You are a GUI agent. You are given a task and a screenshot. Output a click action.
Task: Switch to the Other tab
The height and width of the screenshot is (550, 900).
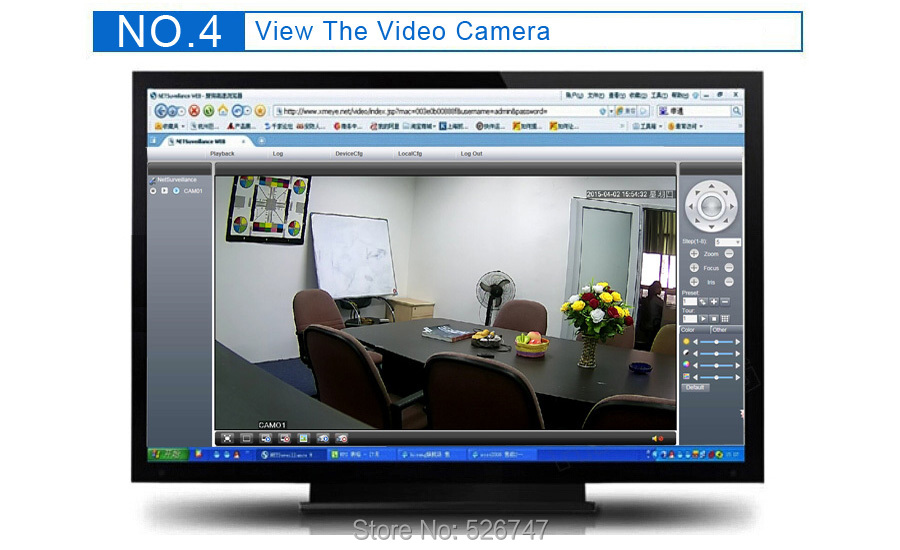tap(721, 329)
